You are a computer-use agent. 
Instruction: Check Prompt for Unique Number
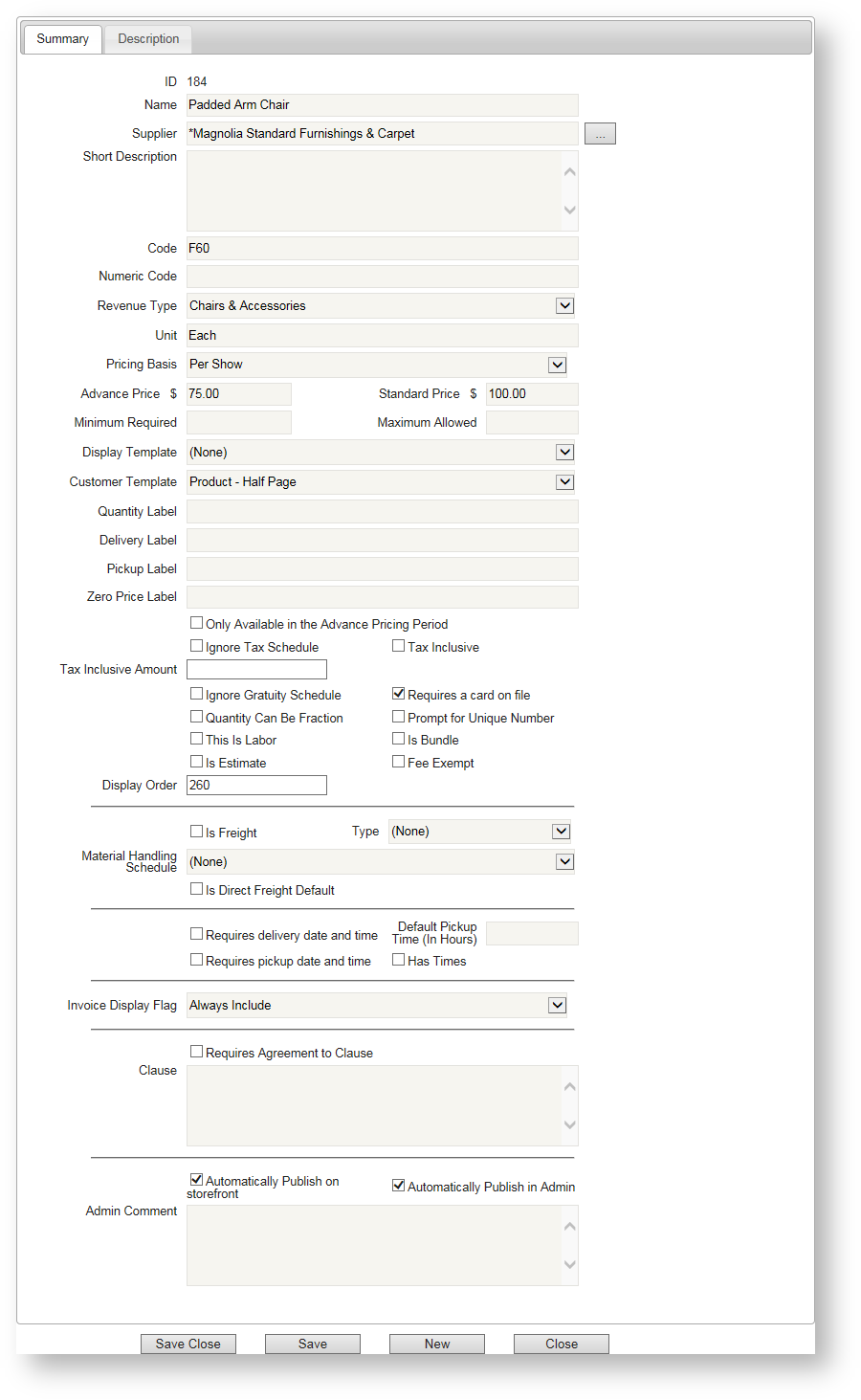click(399, 717)
